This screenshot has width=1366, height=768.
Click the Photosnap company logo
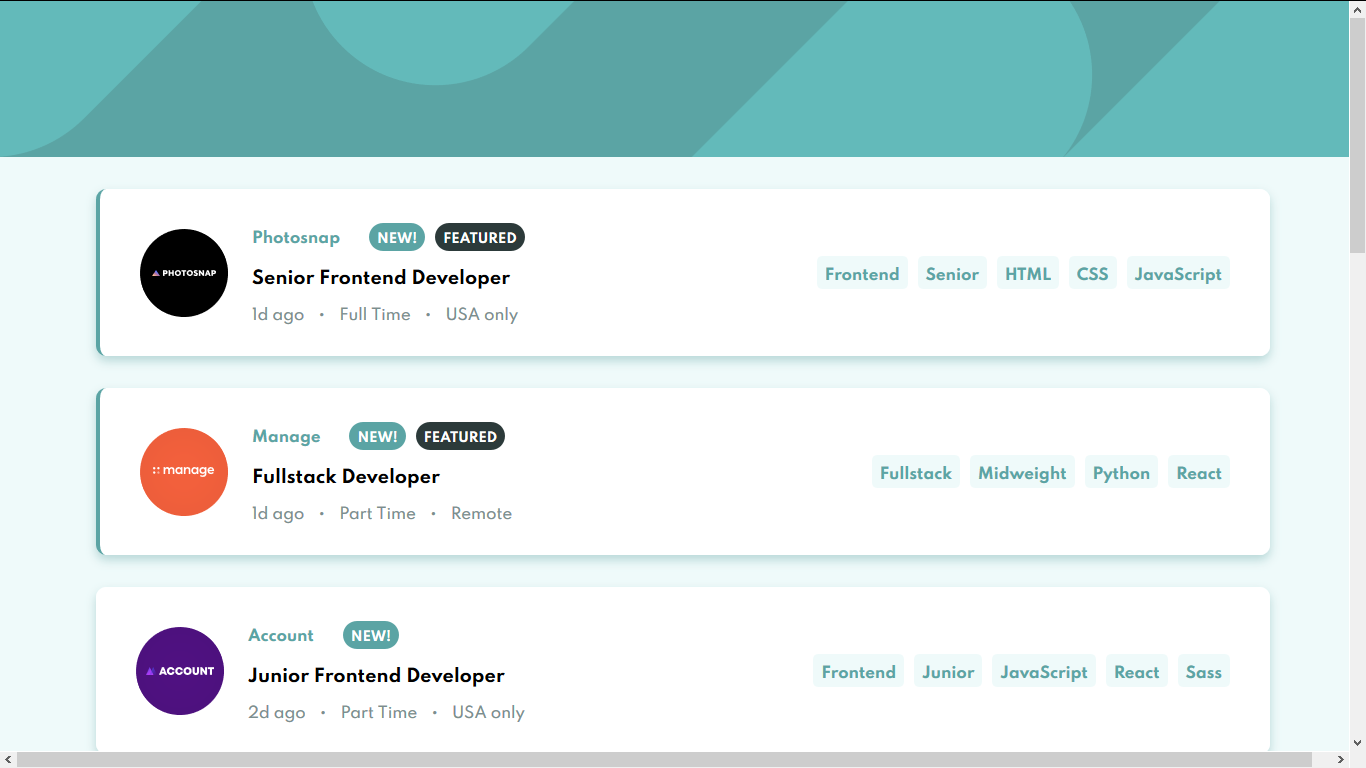click(184, 272)
